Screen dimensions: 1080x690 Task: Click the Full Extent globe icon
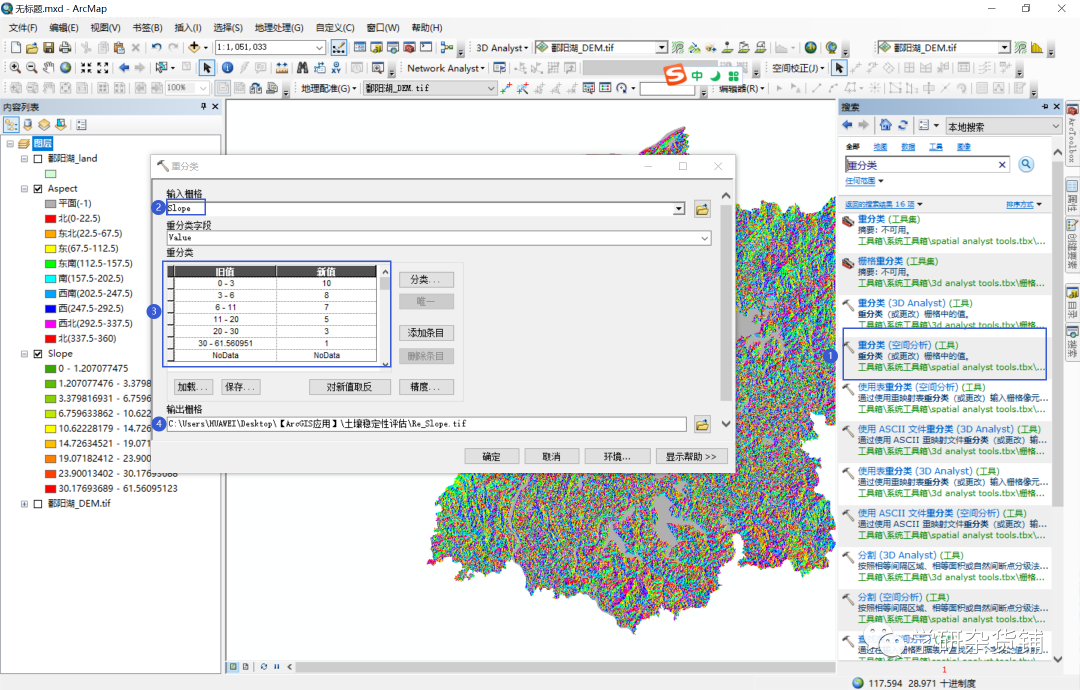64,68
